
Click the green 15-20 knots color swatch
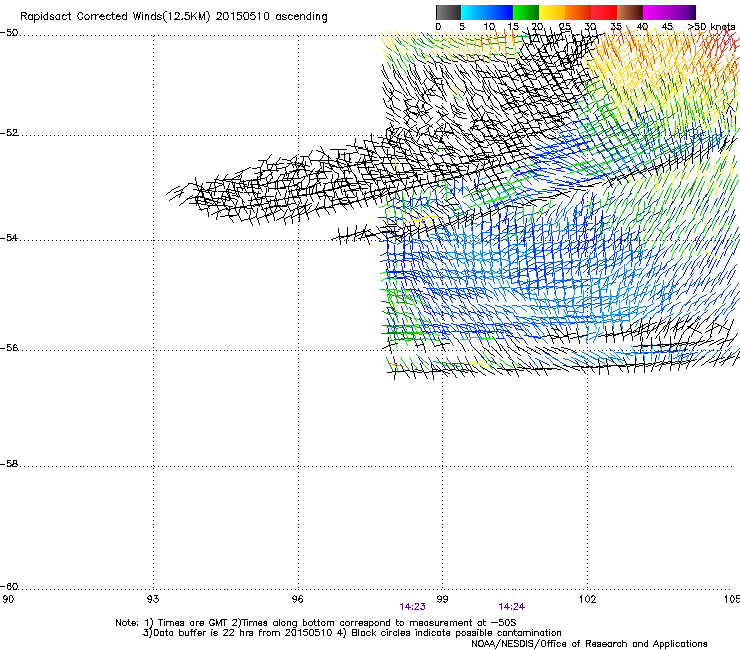click(526, 12)
